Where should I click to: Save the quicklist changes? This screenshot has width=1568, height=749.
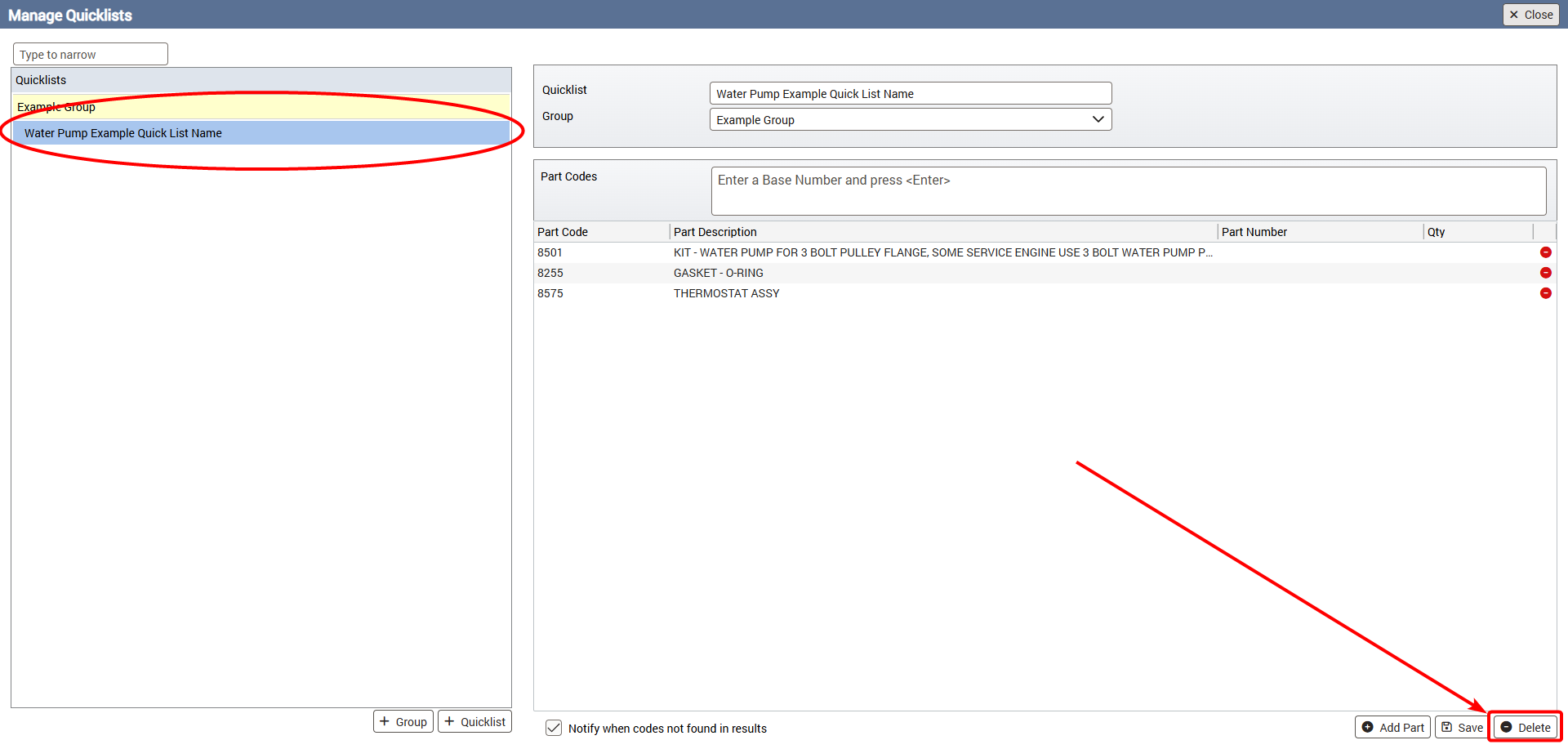pyautogui.click(x=1462, y=727)
